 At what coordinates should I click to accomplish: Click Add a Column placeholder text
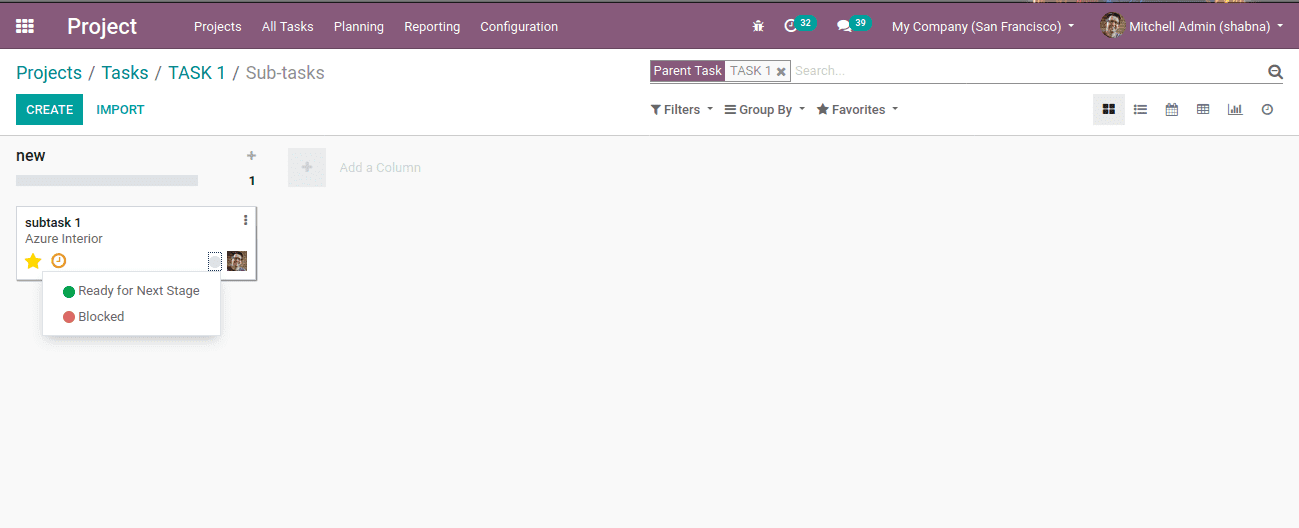pos(380,168)
